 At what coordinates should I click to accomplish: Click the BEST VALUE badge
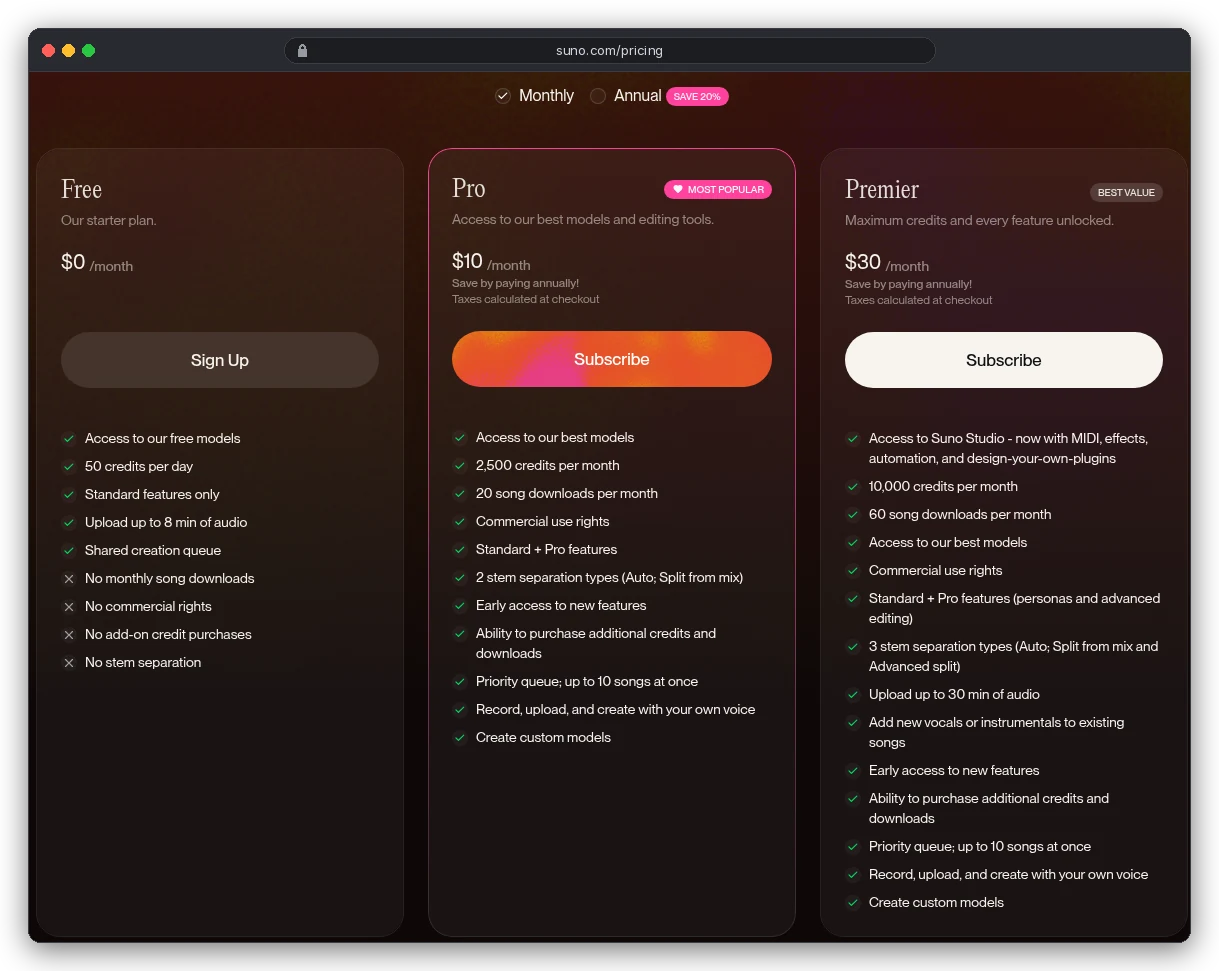[x=1126, y=192]
